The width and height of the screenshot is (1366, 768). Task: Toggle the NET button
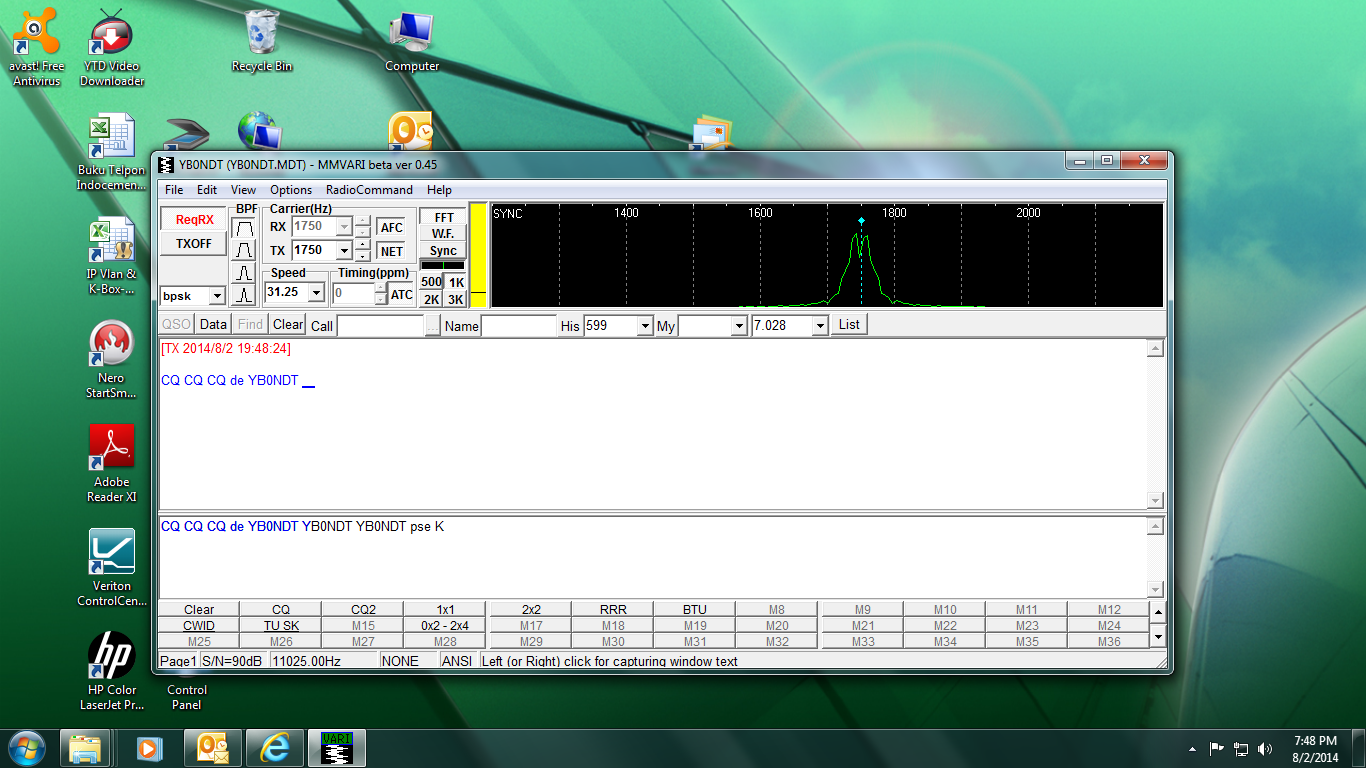point(392,251)
